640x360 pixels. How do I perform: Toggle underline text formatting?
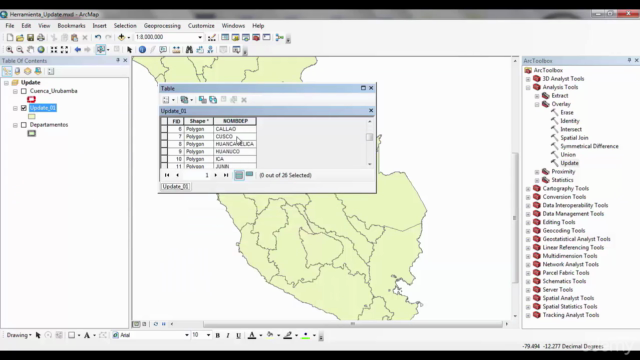[238, 336]
